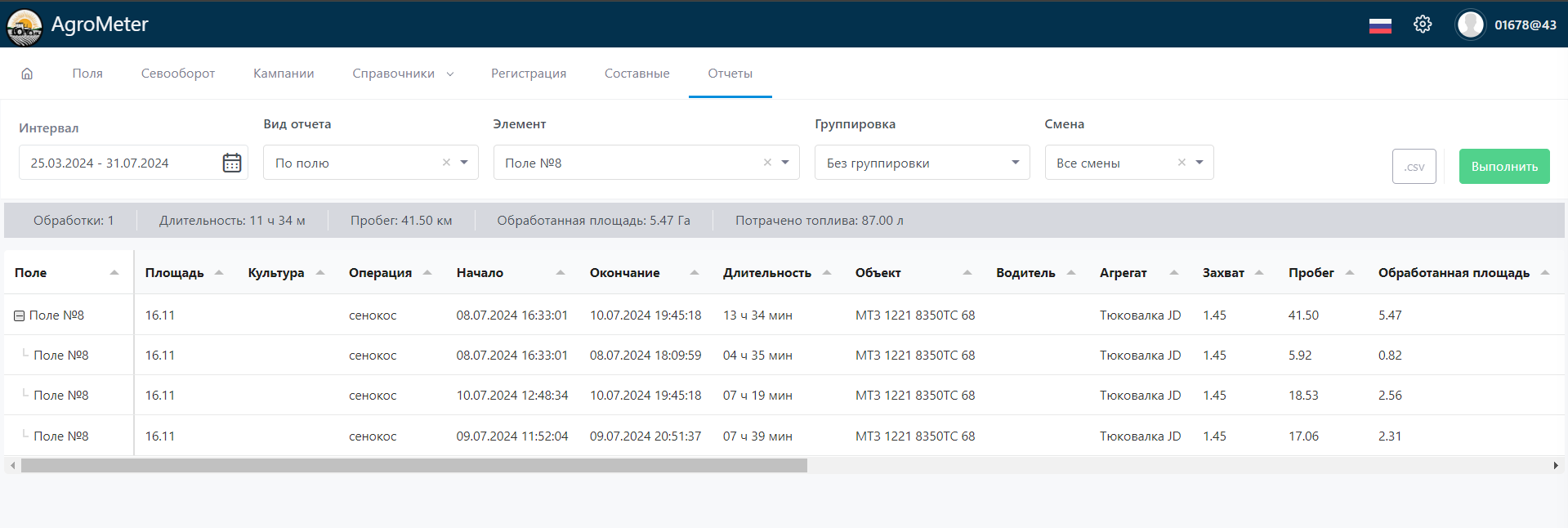Image resolution: width=1568 pixels, height=528 pixels.
Task: Switch language via Russian flag icon
Action: pyautogui.click(x=1380, y=25)
